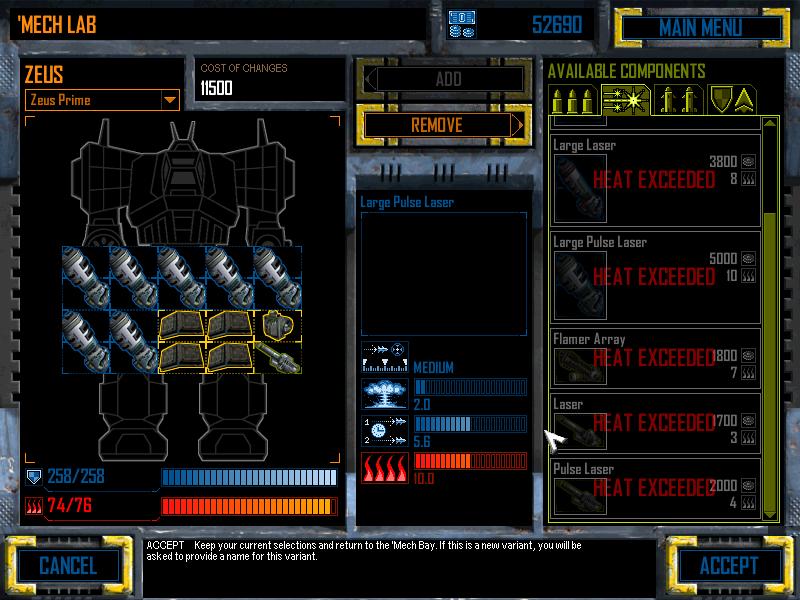Click the resource points icon near 52690

(462, 24)
